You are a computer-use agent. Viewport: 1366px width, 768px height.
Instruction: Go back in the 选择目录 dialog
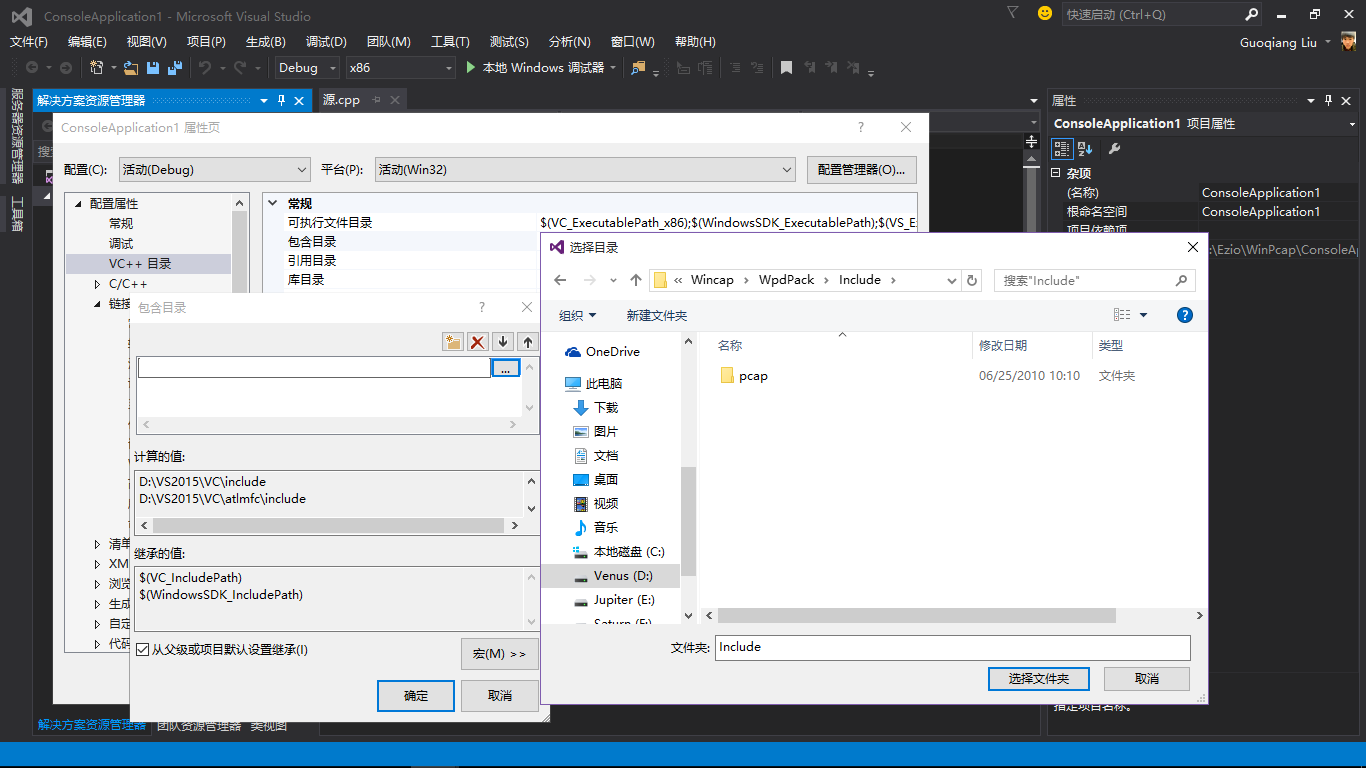click(x=559, y=280)
